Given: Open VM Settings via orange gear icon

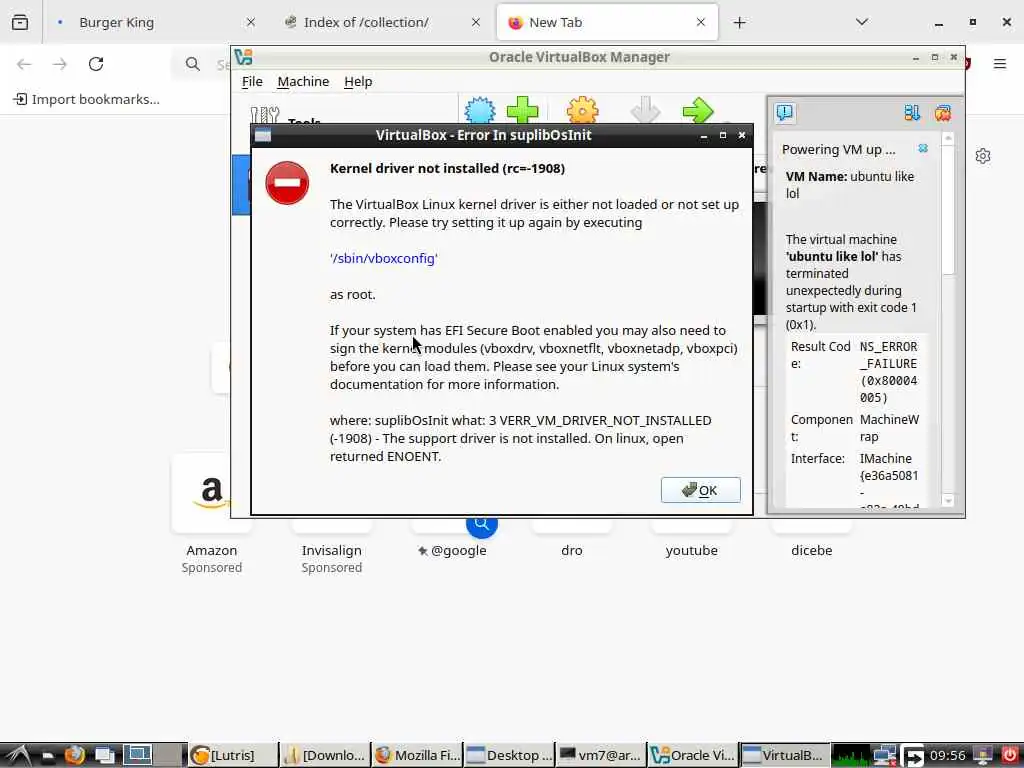Looking at the screenshot, I should pyautogui.click(x=583, y=111).
